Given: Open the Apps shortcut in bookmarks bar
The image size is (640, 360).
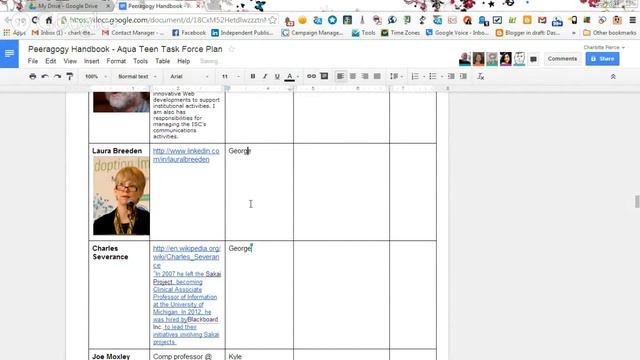Looking at the screenshot, I should tap(15, 33).
